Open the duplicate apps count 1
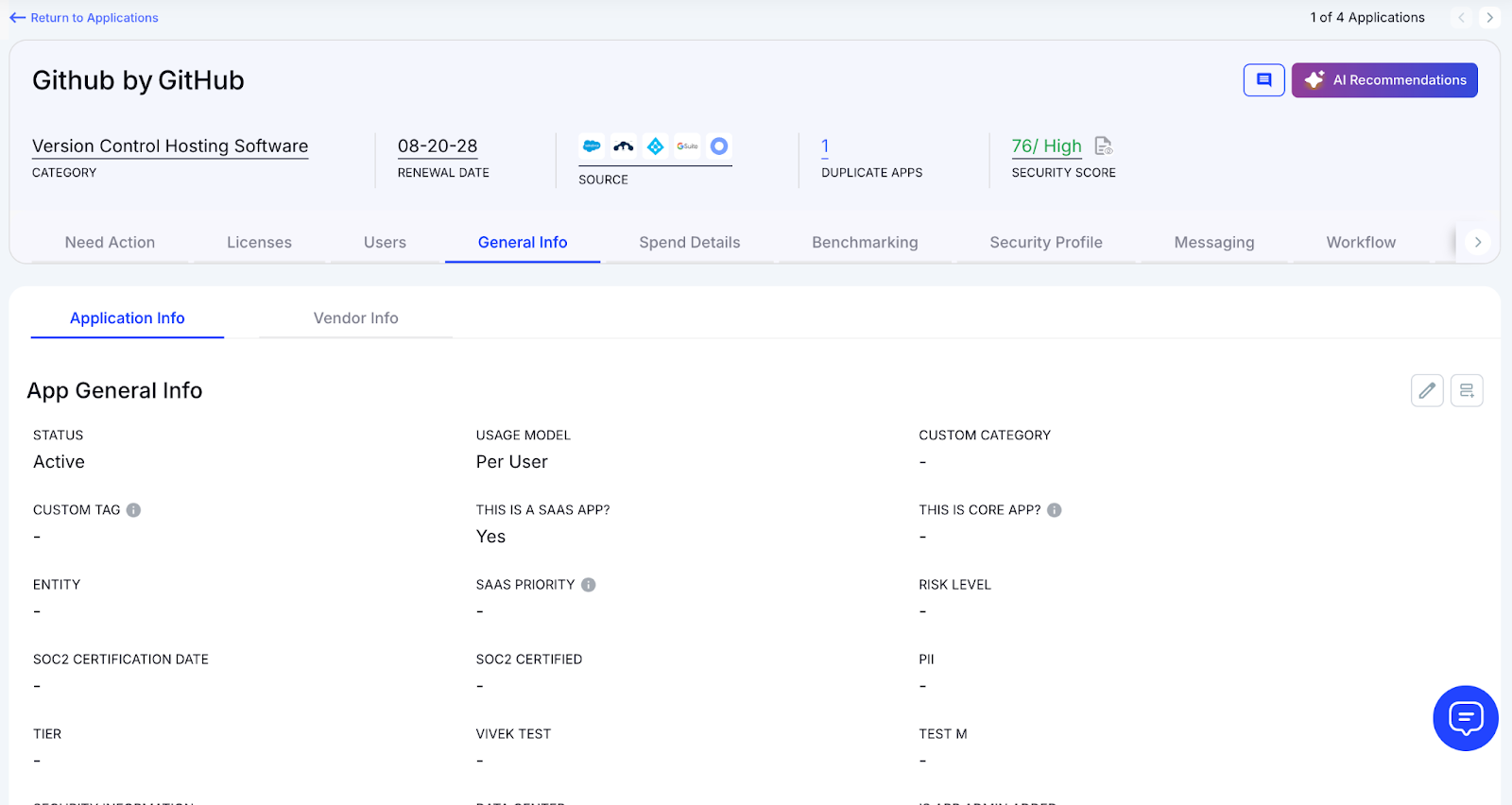1512x805 pixels. click(x=825, y=146)
